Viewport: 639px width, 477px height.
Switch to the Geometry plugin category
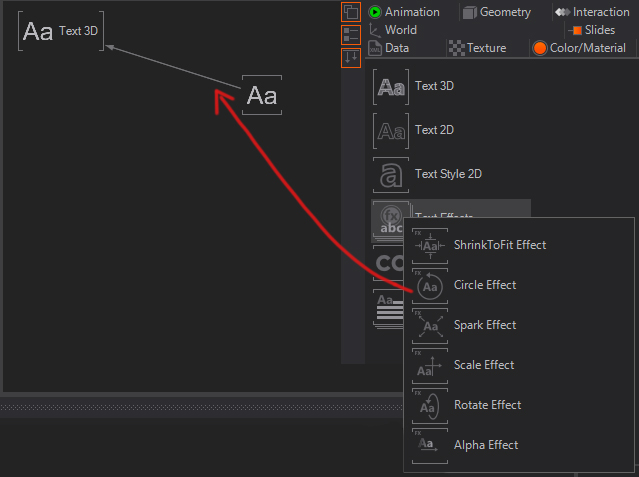tap(496, 12)
